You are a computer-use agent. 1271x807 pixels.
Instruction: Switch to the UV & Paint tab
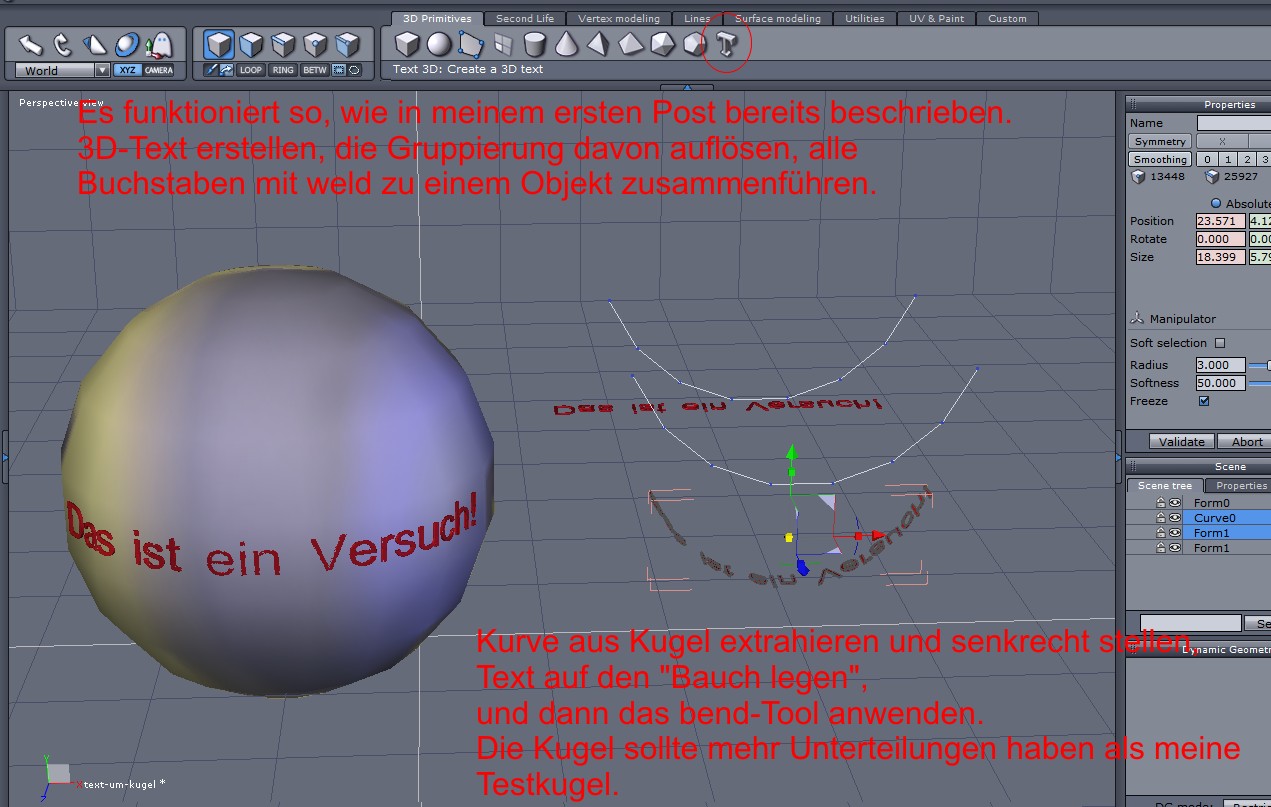[x=937, y=18]
